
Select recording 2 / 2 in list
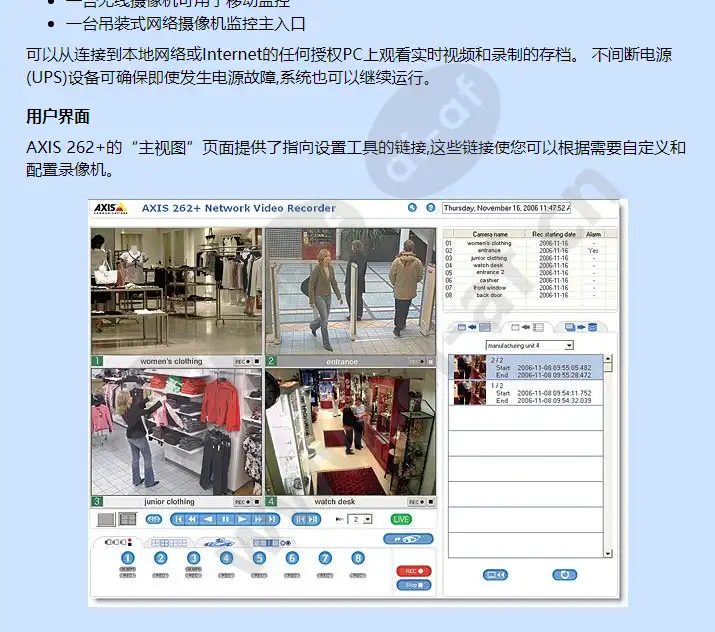[x=526, y=367]
